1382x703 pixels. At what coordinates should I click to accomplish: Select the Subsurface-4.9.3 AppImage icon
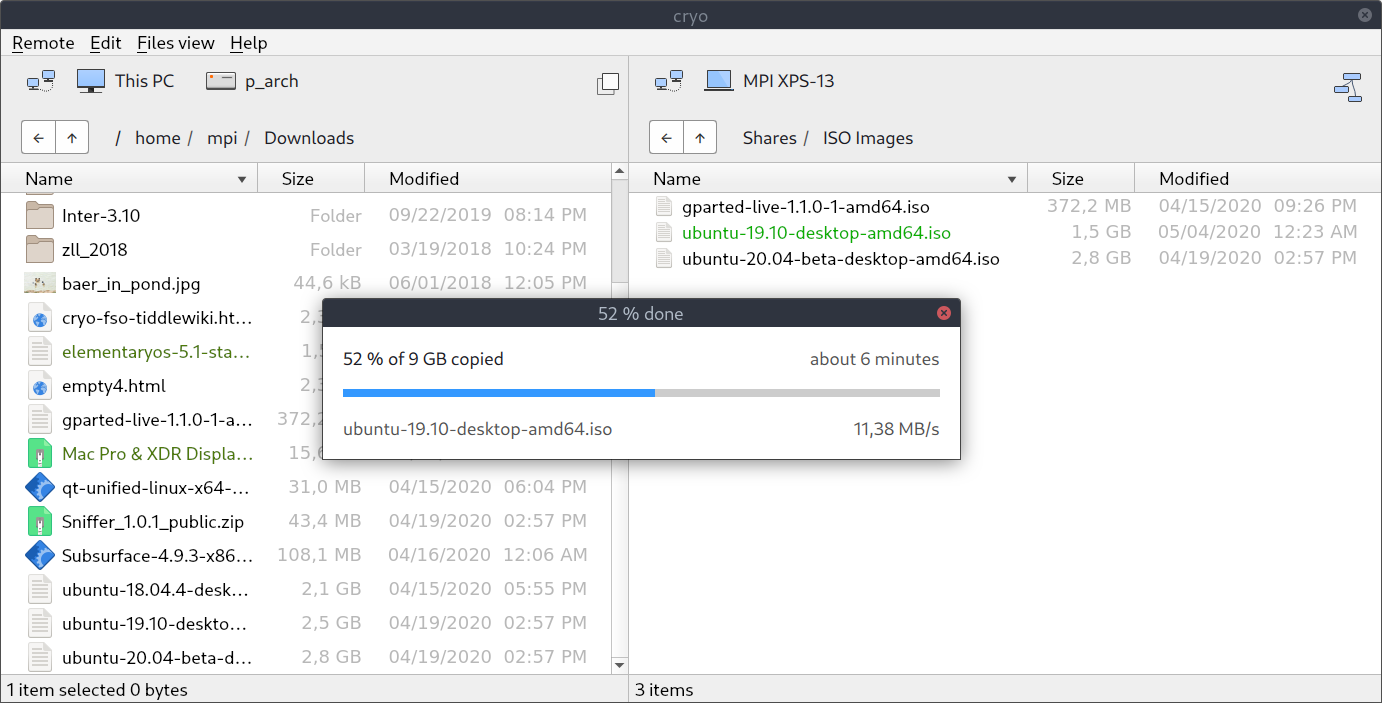click(40, 555)
